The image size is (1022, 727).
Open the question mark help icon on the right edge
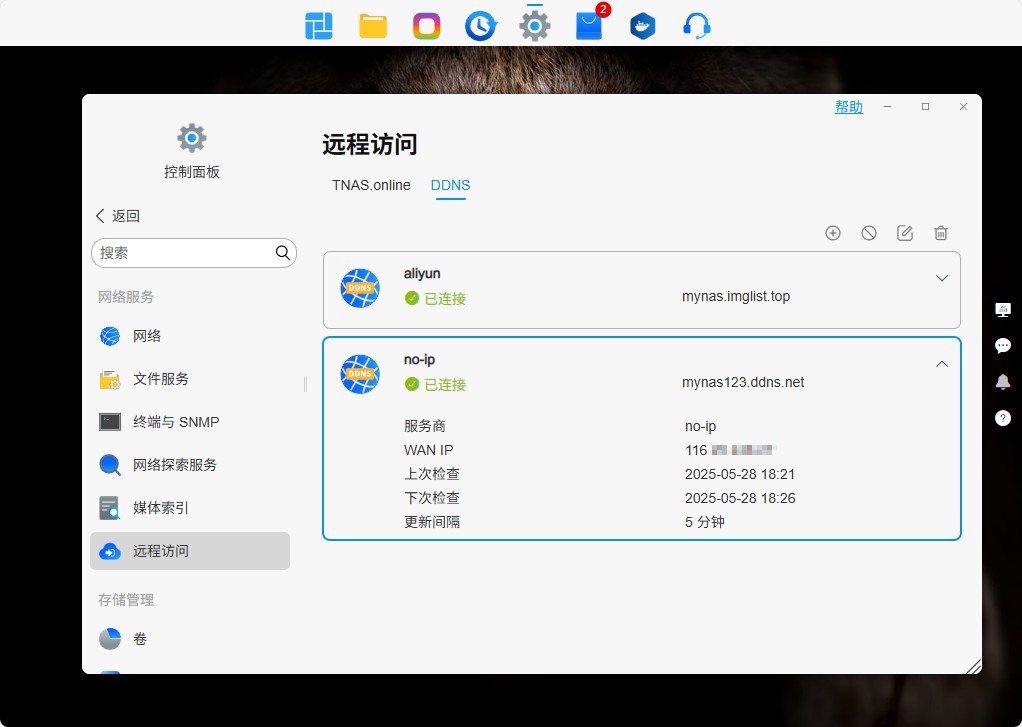coord(1003,418)
